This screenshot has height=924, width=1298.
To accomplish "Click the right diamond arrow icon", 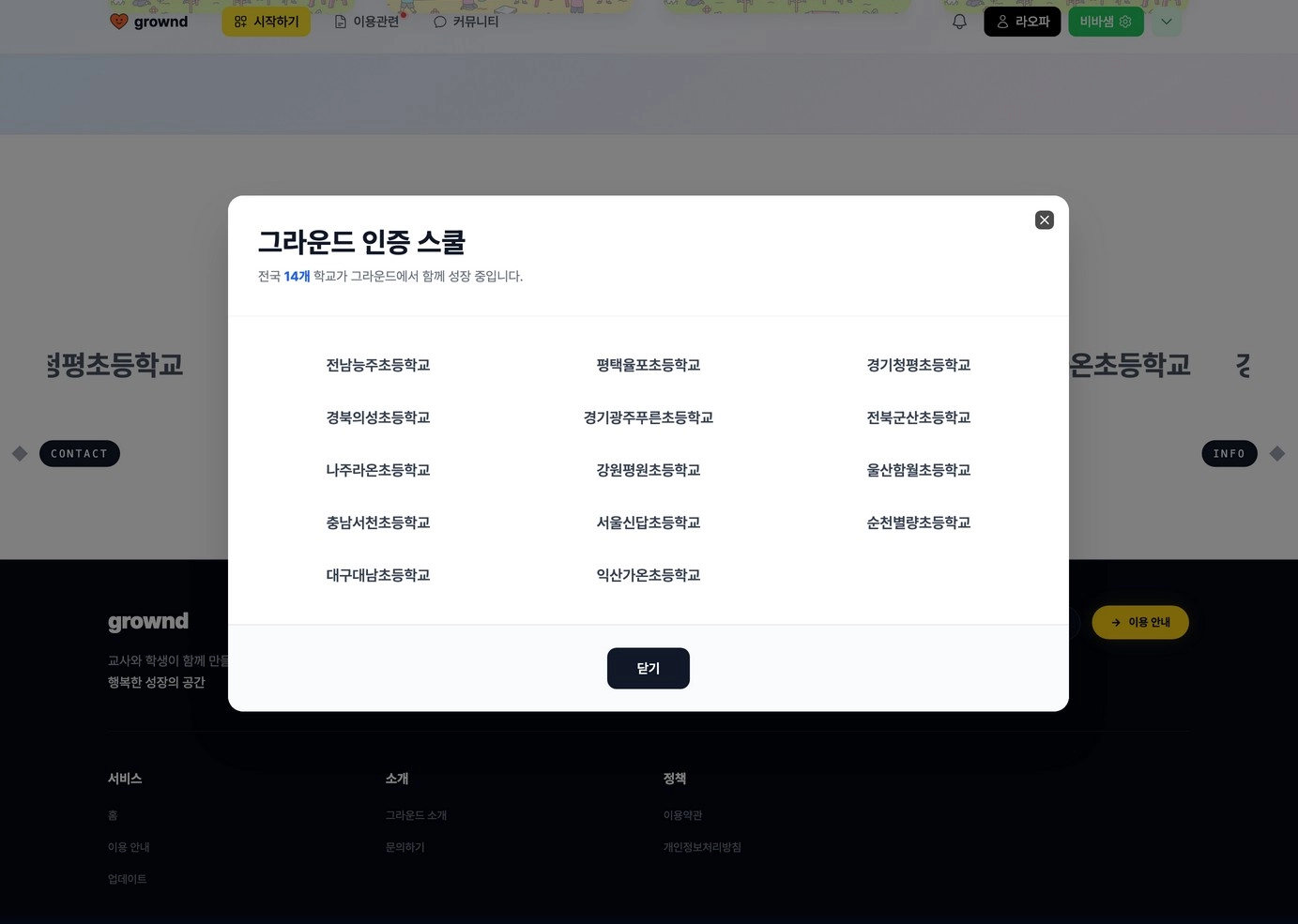I will click(1277, 453).
